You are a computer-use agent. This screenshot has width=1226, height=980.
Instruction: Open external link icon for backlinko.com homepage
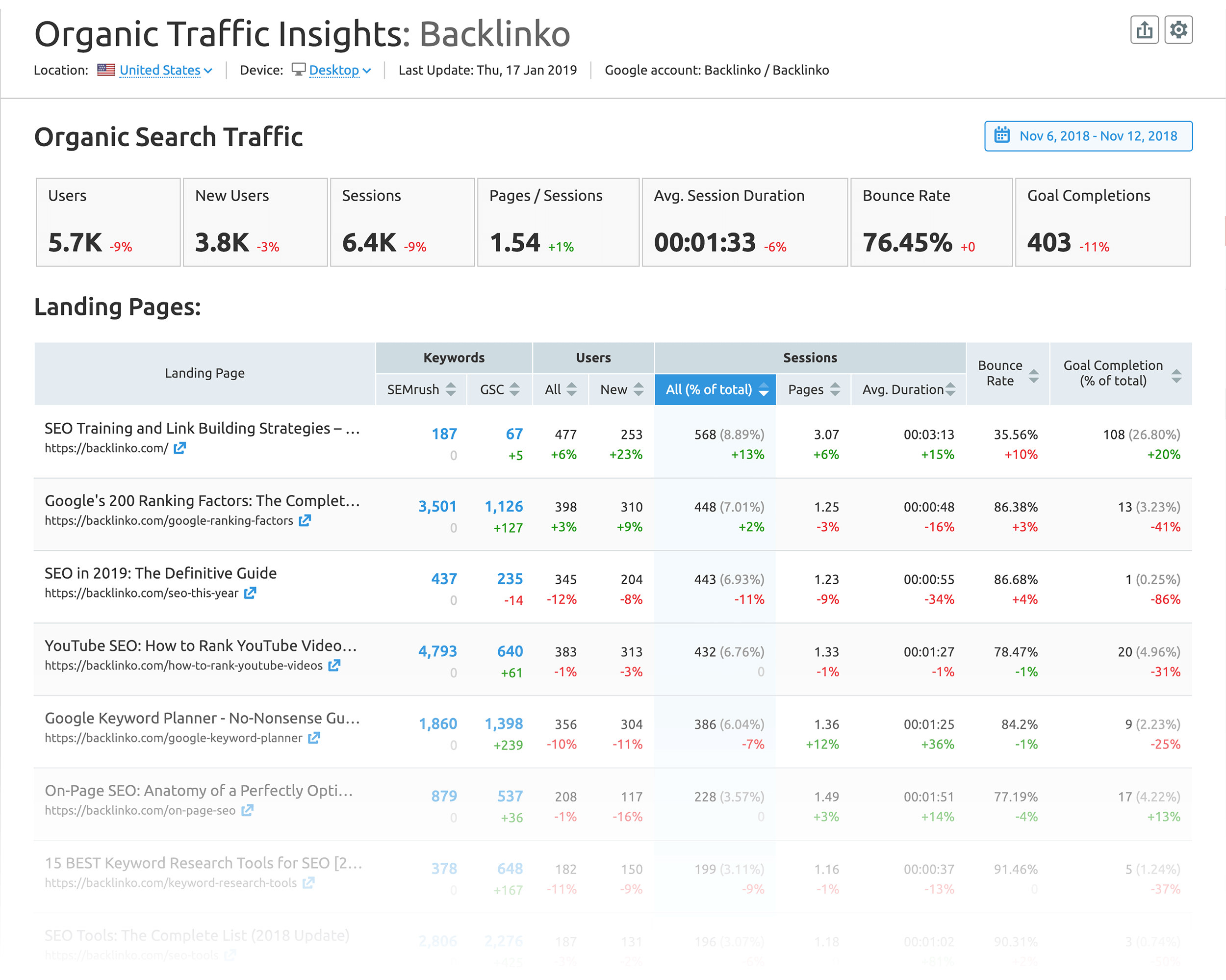click(x=179, y=448)
